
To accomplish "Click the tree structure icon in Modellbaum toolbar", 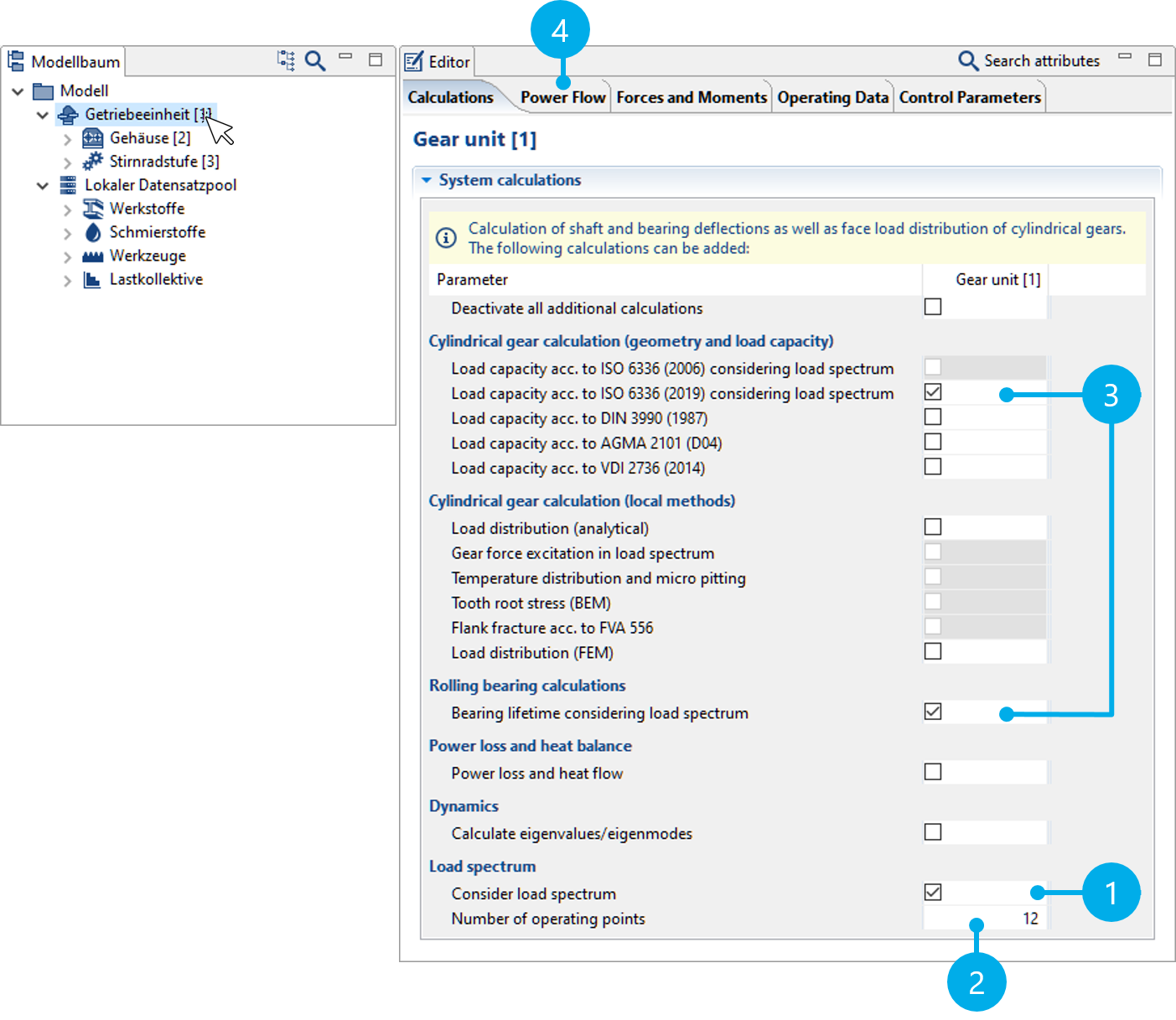I will coord(286,60).
